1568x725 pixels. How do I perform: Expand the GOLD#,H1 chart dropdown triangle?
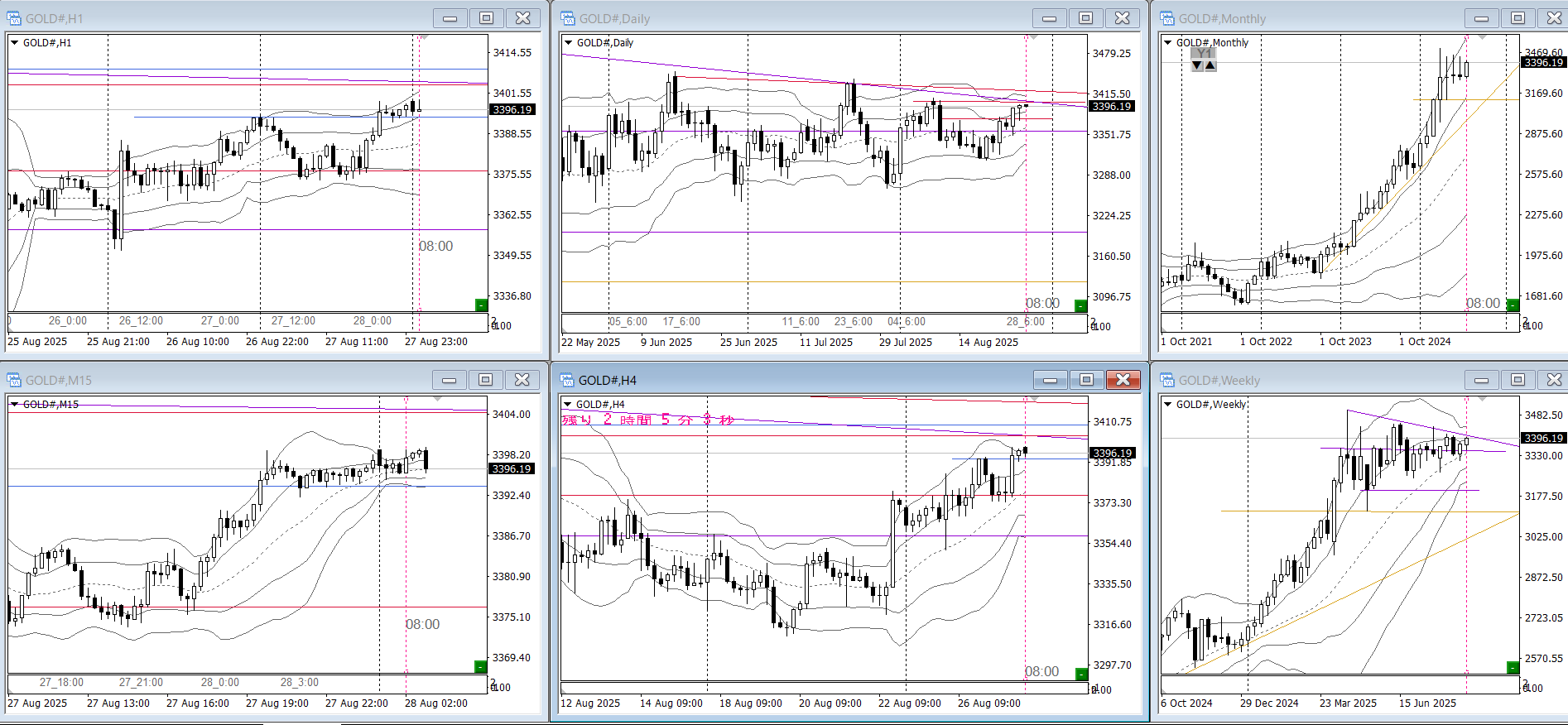click(15, 43)
